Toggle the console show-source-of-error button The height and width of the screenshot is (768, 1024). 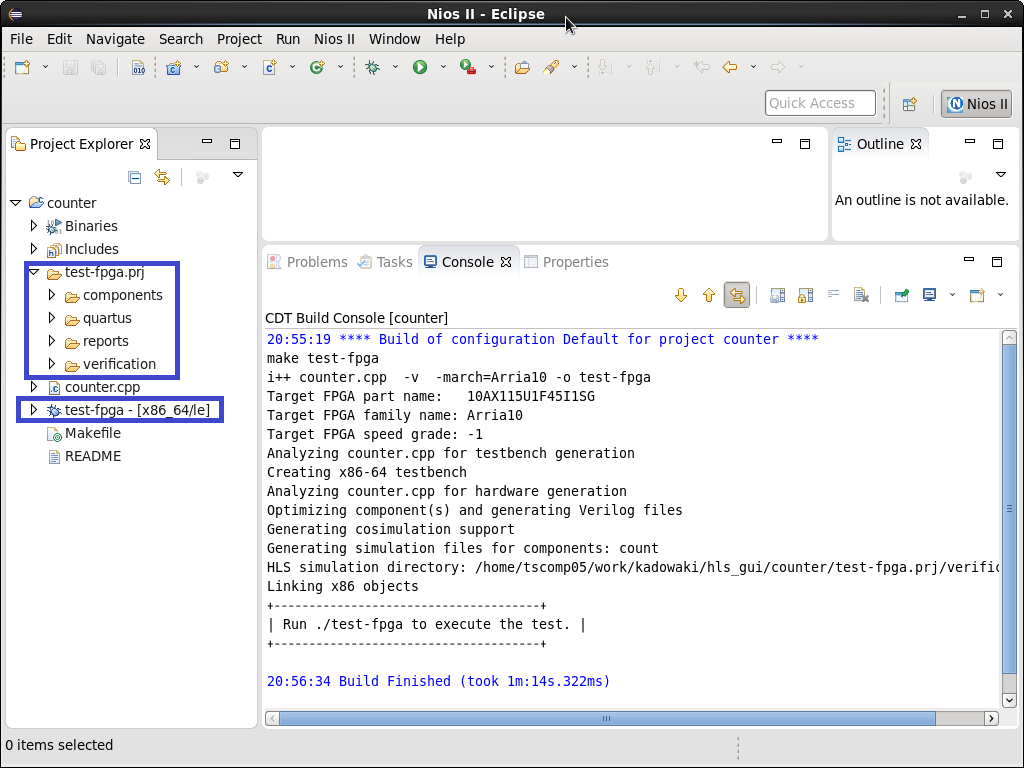coord(737,295)
